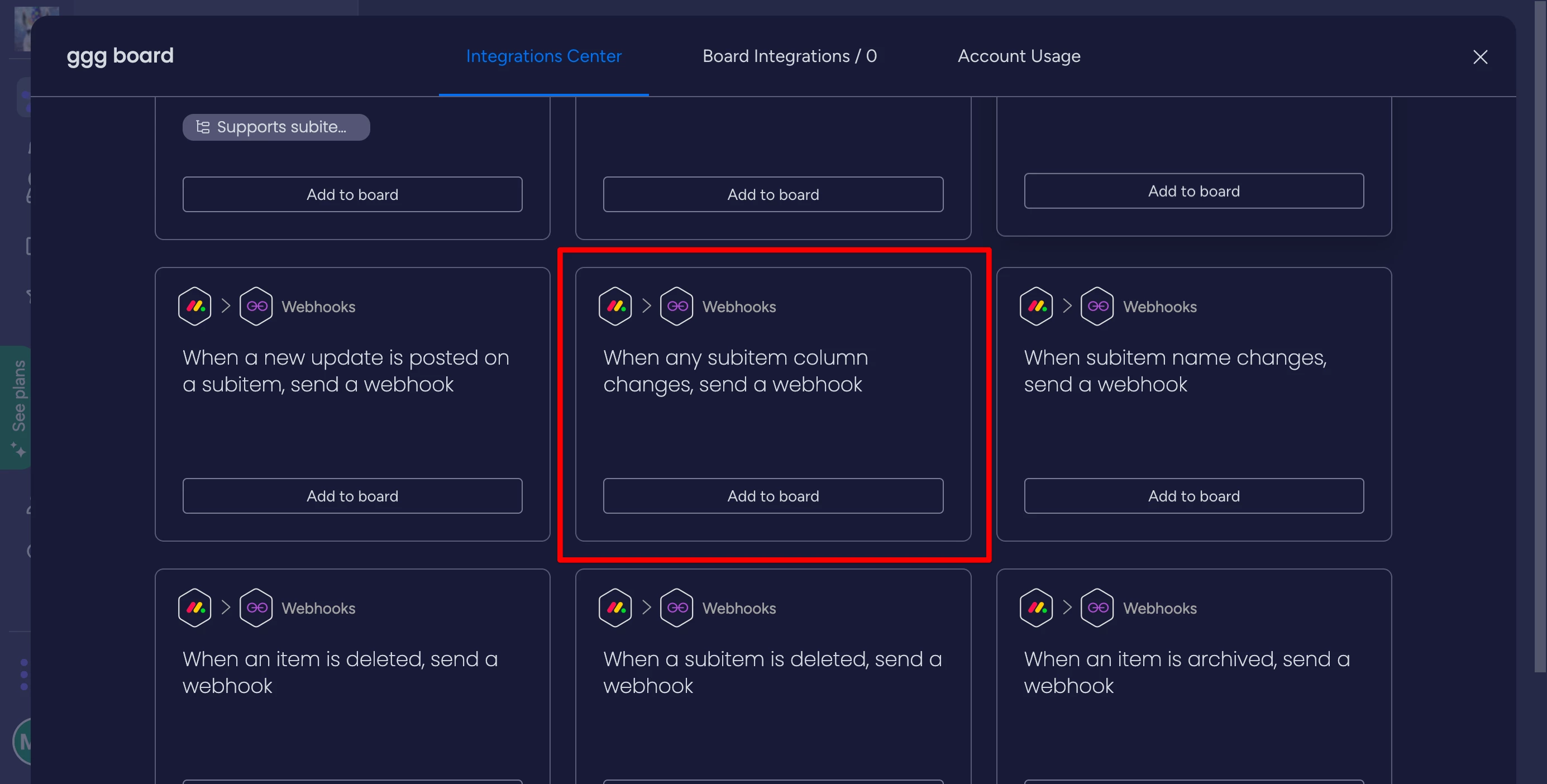
Task: Select 'When an item is archived' recipe text
Action: point(1187,672)
